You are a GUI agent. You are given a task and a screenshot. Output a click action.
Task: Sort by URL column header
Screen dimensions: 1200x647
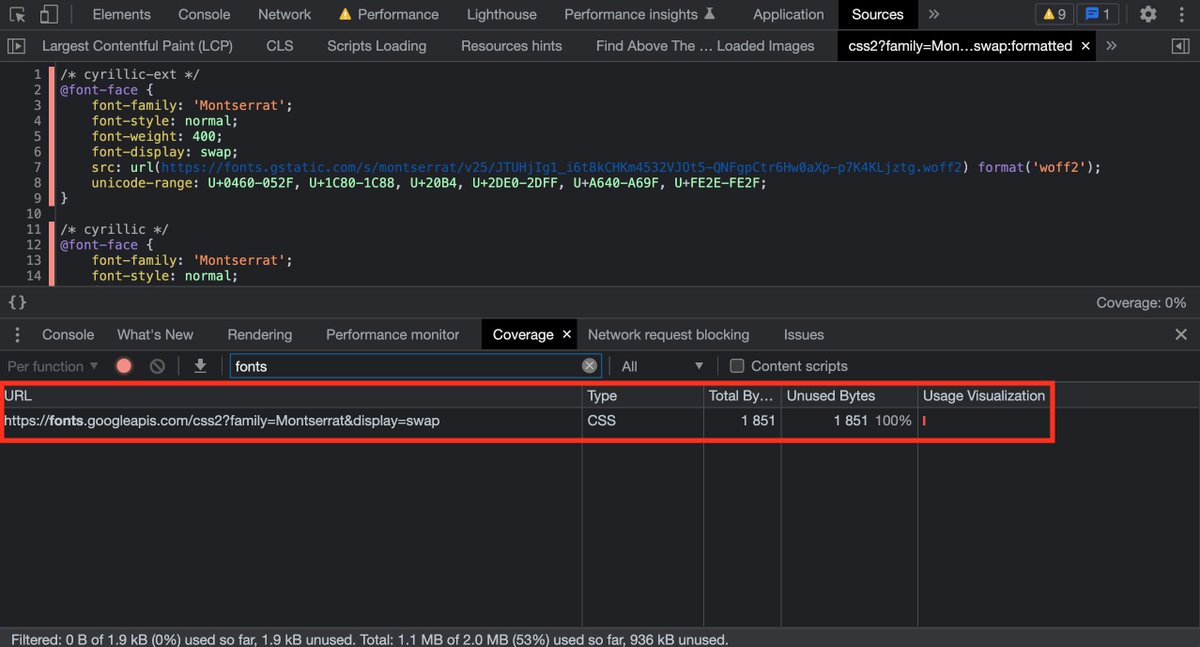(x=292, y=396)
